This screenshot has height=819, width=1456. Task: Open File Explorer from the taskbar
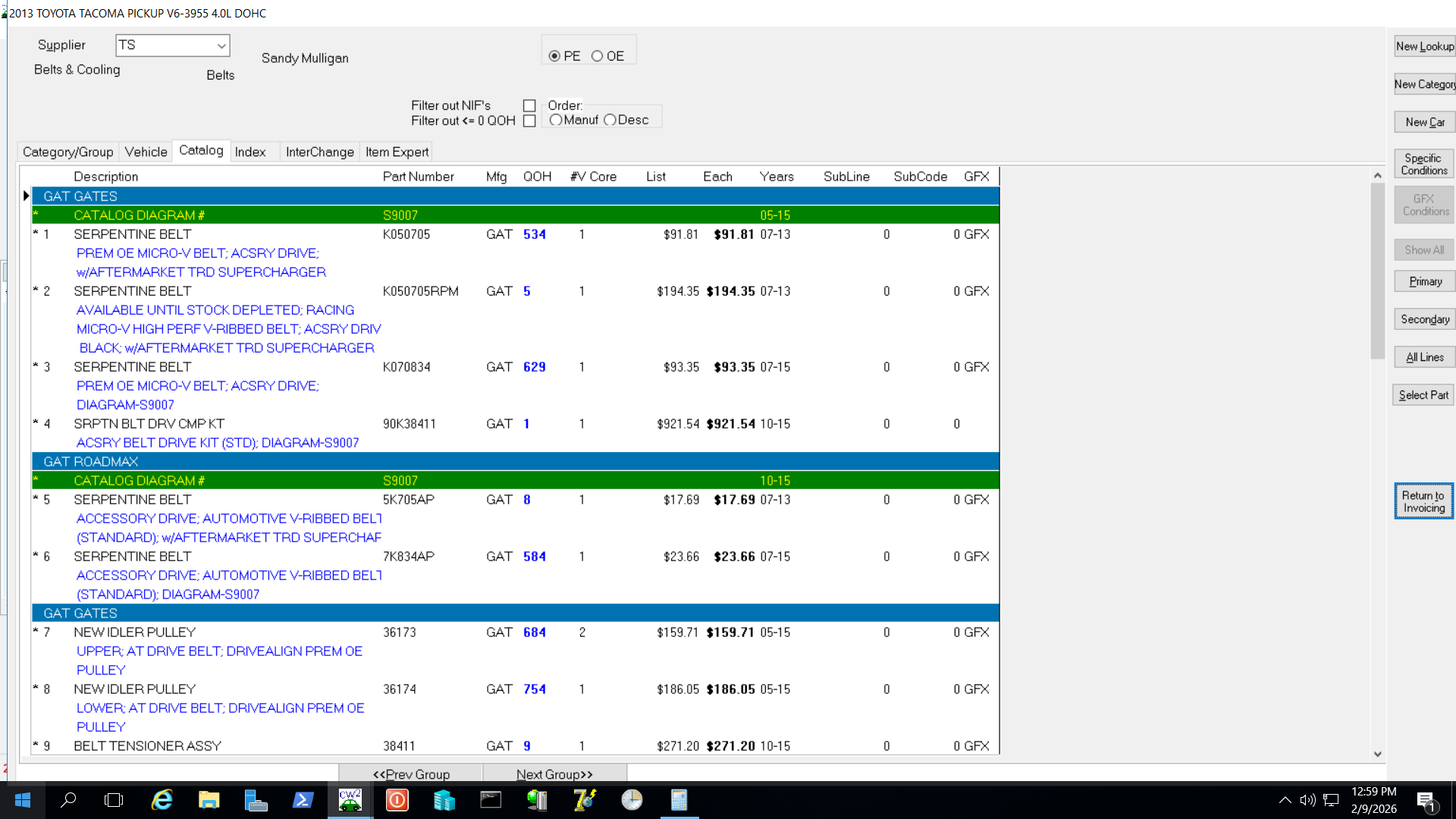tap(209, 800)
